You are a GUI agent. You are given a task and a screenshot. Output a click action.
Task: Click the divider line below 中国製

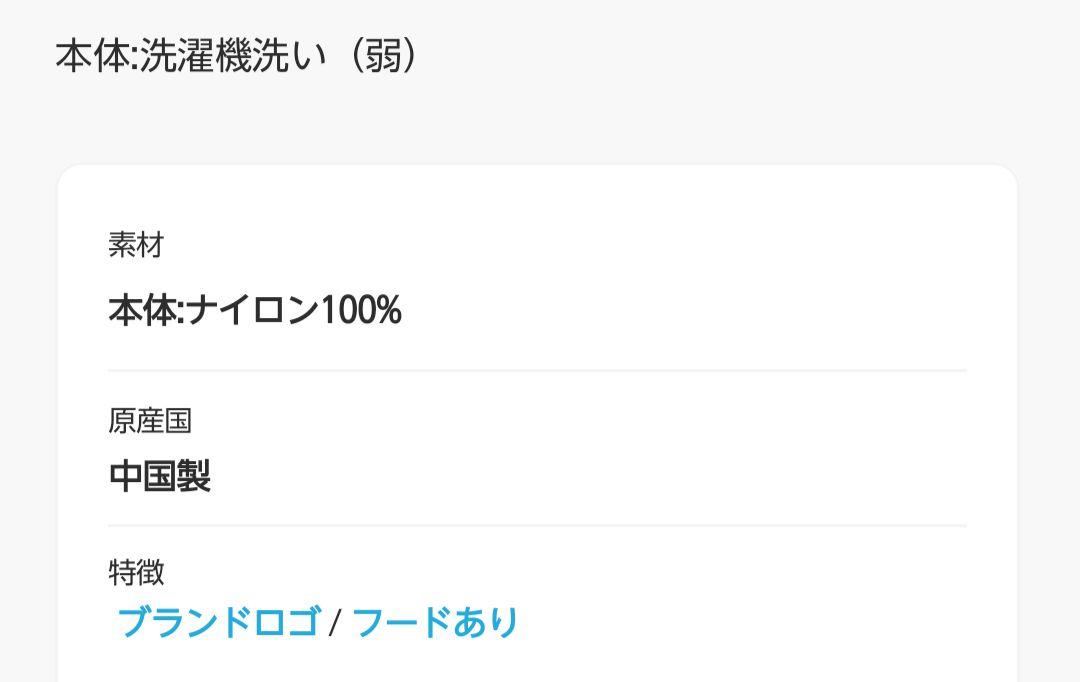click(537, 526)
